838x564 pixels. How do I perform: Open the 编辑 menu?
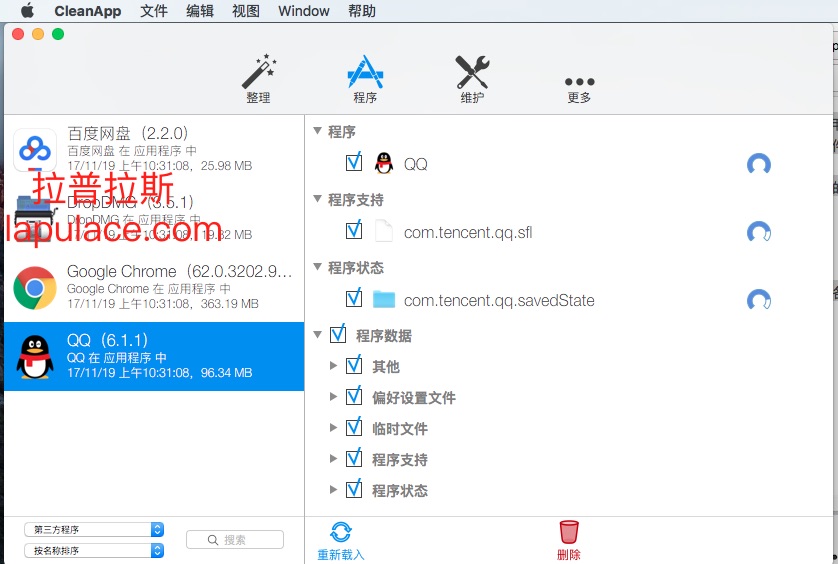coord(200,11)
